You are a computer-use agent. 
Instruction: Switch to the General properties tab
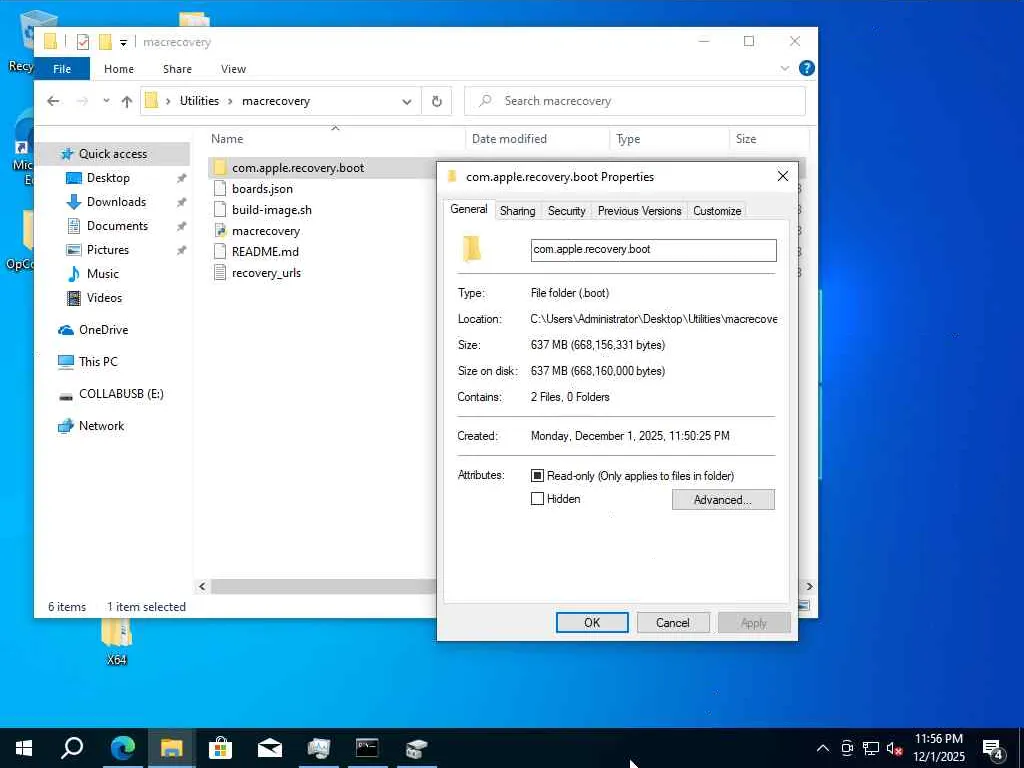coord(469,209)
